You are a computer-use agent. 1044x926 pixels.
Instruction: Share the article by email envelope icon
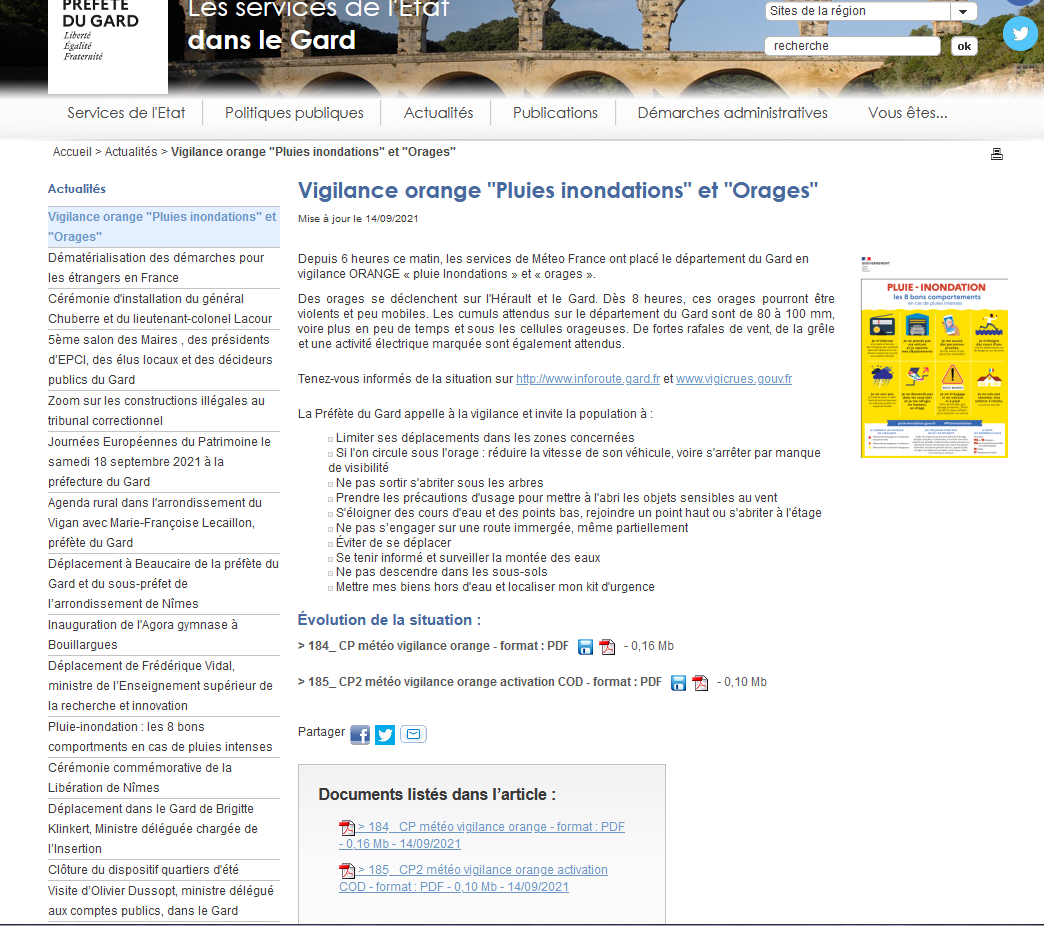coord(413,734)
